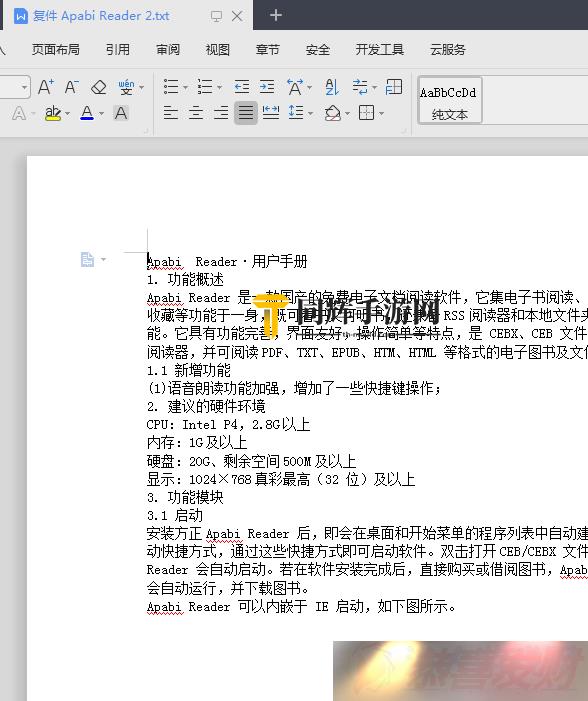The image size is (588, 701).
Task: Open the 开发工具 tab
Action: click(380, 49)
